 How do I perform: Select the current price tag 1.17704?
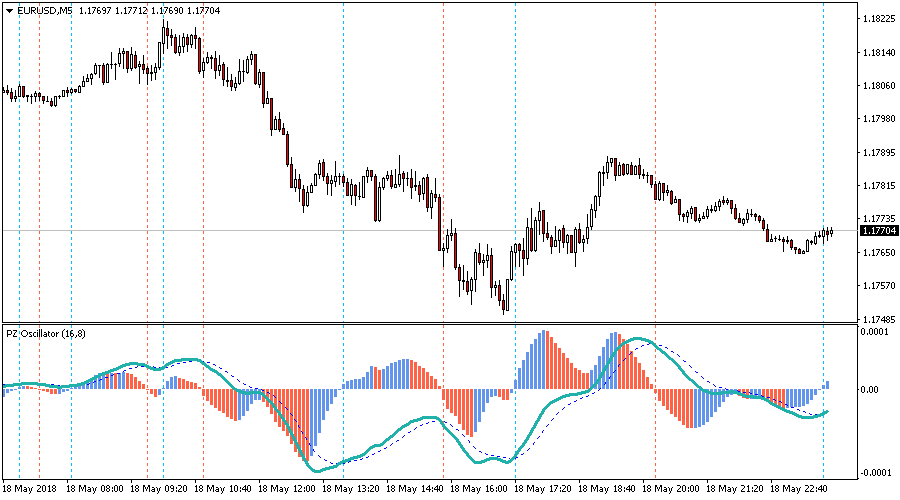879,230
